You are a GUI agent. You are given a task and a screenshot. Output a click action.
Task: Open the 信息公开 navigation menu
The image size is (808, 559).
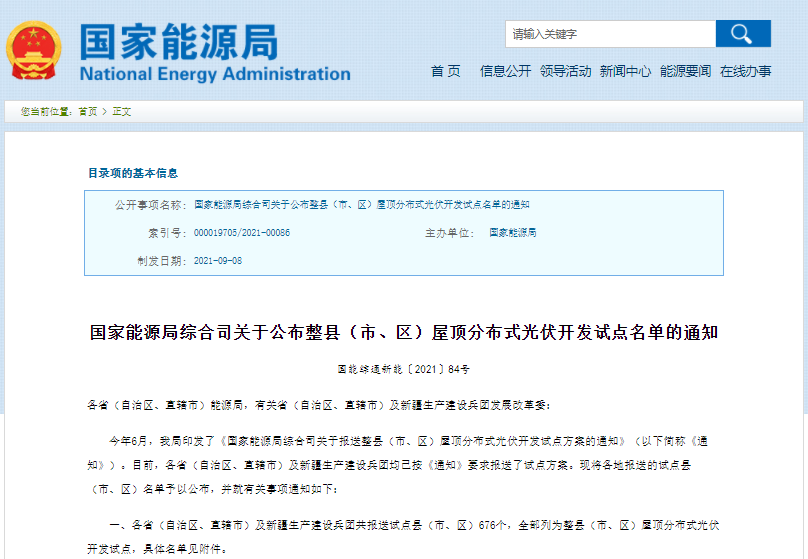coord(505,71)
